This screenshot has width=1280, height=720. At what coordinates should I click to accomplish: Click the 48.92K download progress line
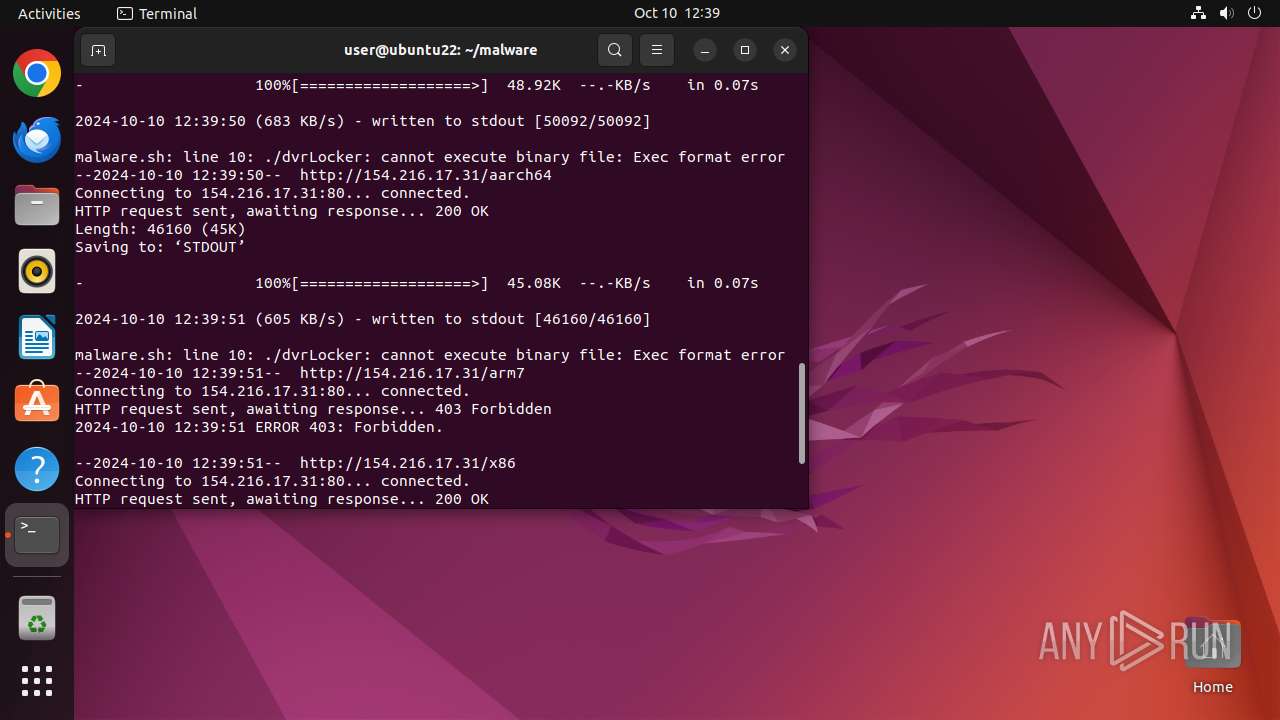coord(417,85)
